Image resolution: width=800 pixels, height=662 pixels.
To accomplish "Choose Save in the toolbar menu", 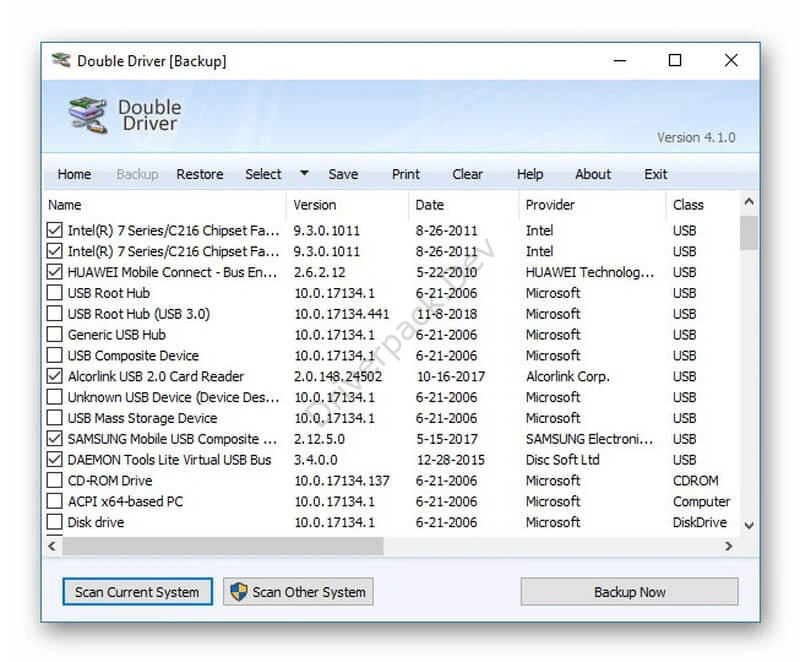I will click(343, 174).
